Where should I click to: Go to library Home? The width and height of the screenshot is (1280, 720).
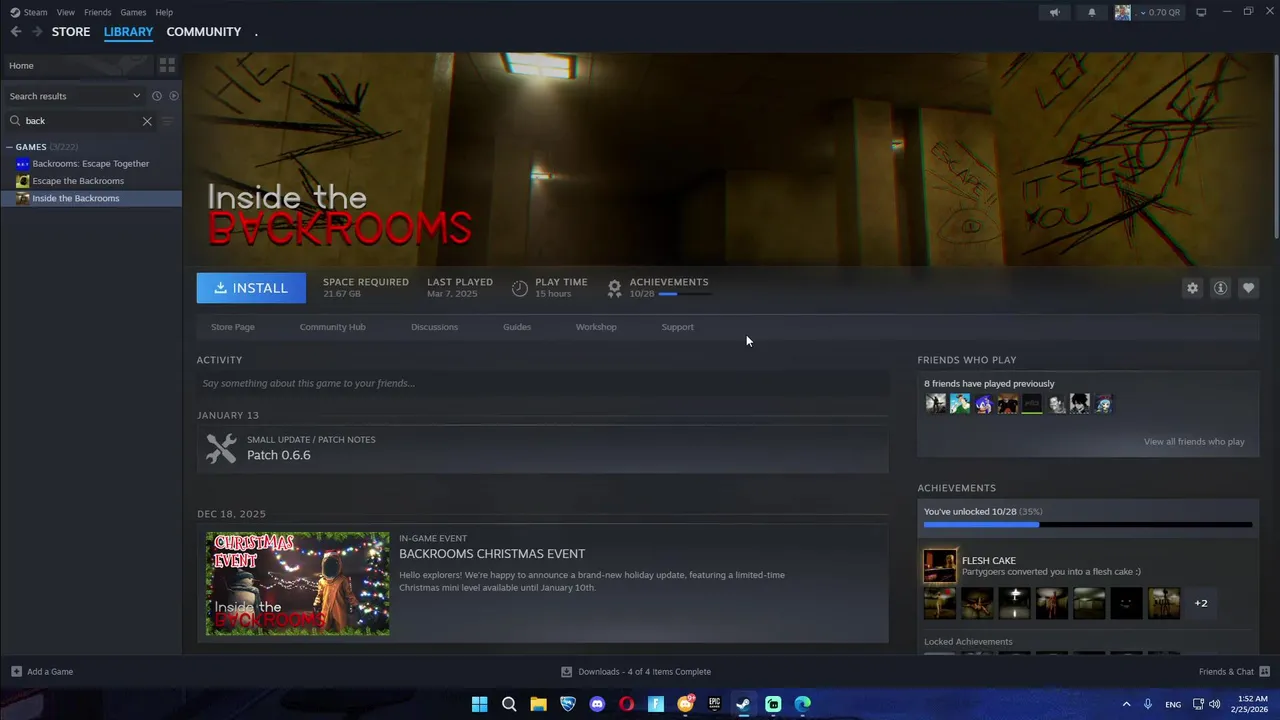77,65
